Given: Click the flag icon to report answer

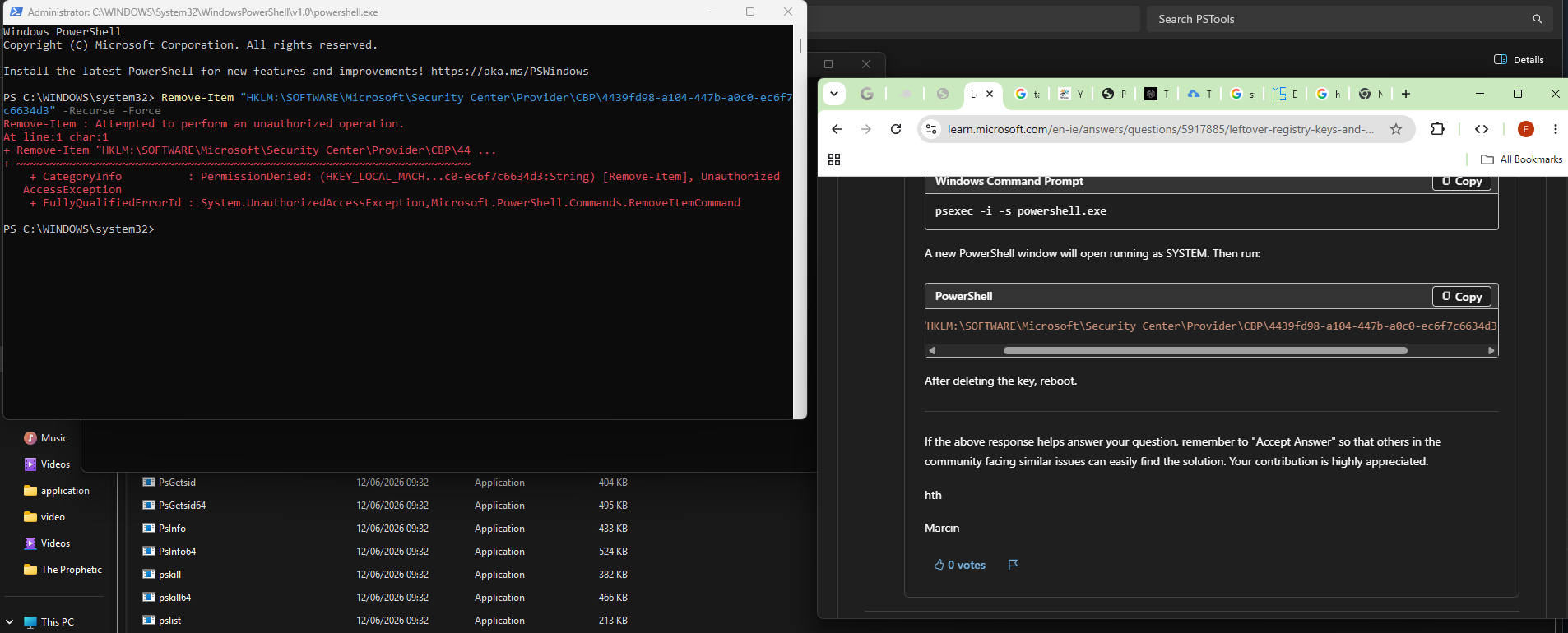Looking at the screenshot, I should point(1013,565).
